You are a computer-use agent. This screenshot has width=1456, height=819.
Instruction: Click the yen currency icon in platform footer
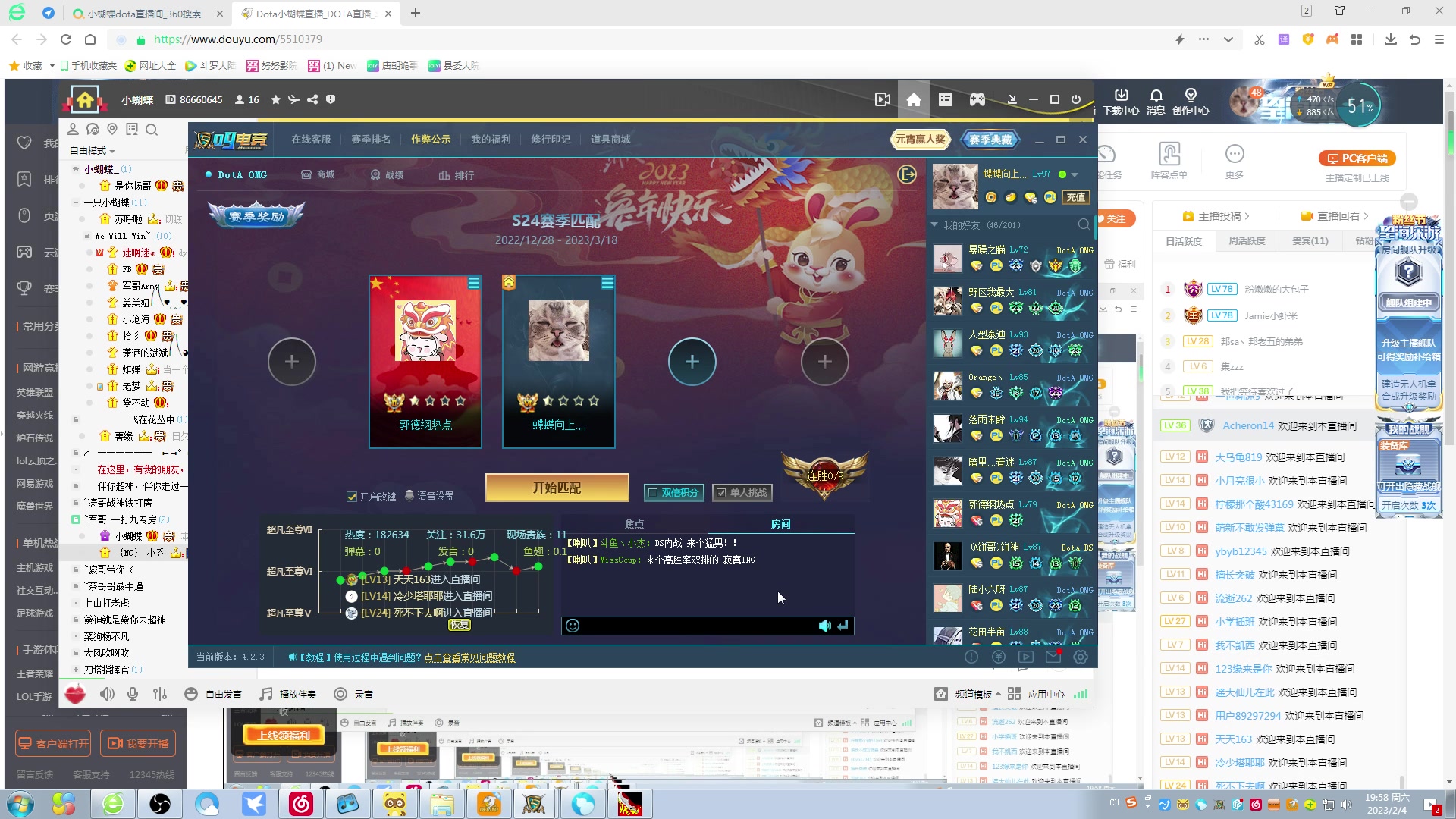tap(999, 657)
